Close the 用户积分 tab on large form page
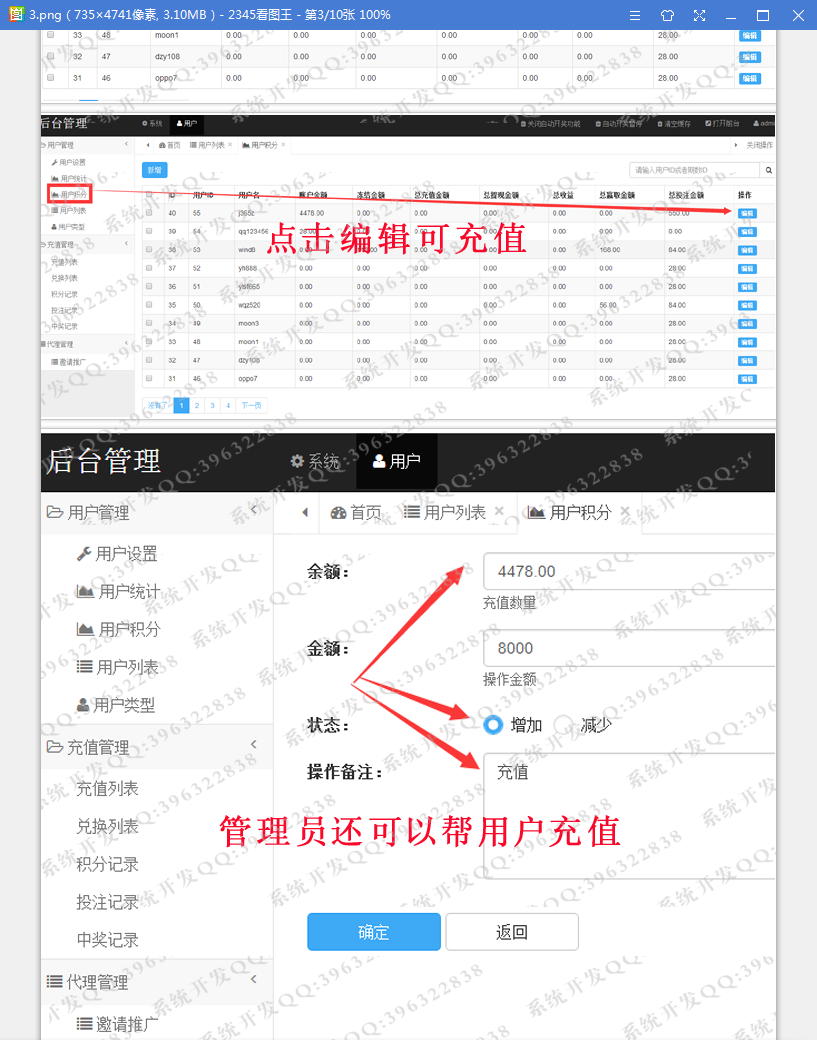Screen dimensions: 817x1040 pyautogui.click(x=625, y=511)
